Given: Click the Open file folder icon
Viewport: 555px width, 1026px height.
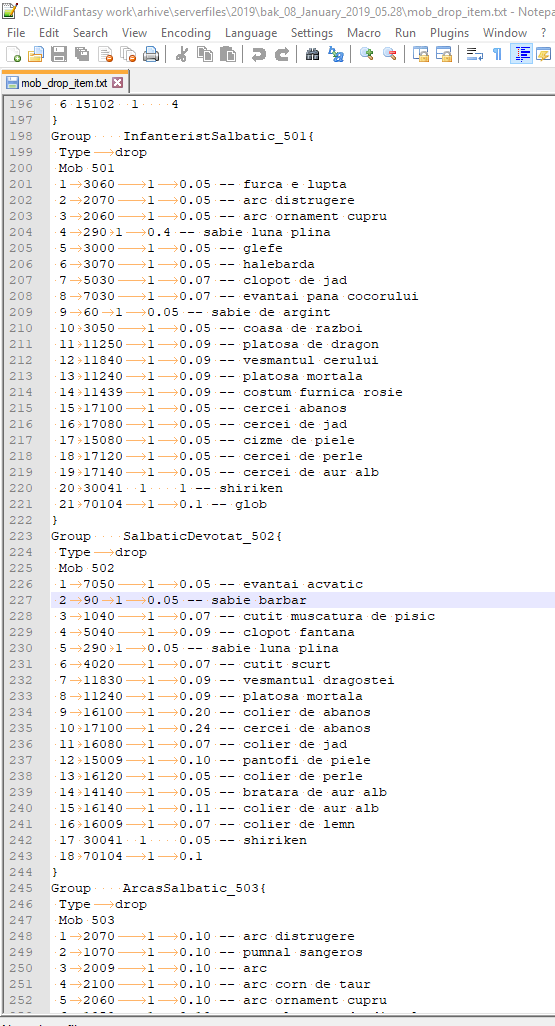Looking at the screenshot, I should [x=36, y=55].
